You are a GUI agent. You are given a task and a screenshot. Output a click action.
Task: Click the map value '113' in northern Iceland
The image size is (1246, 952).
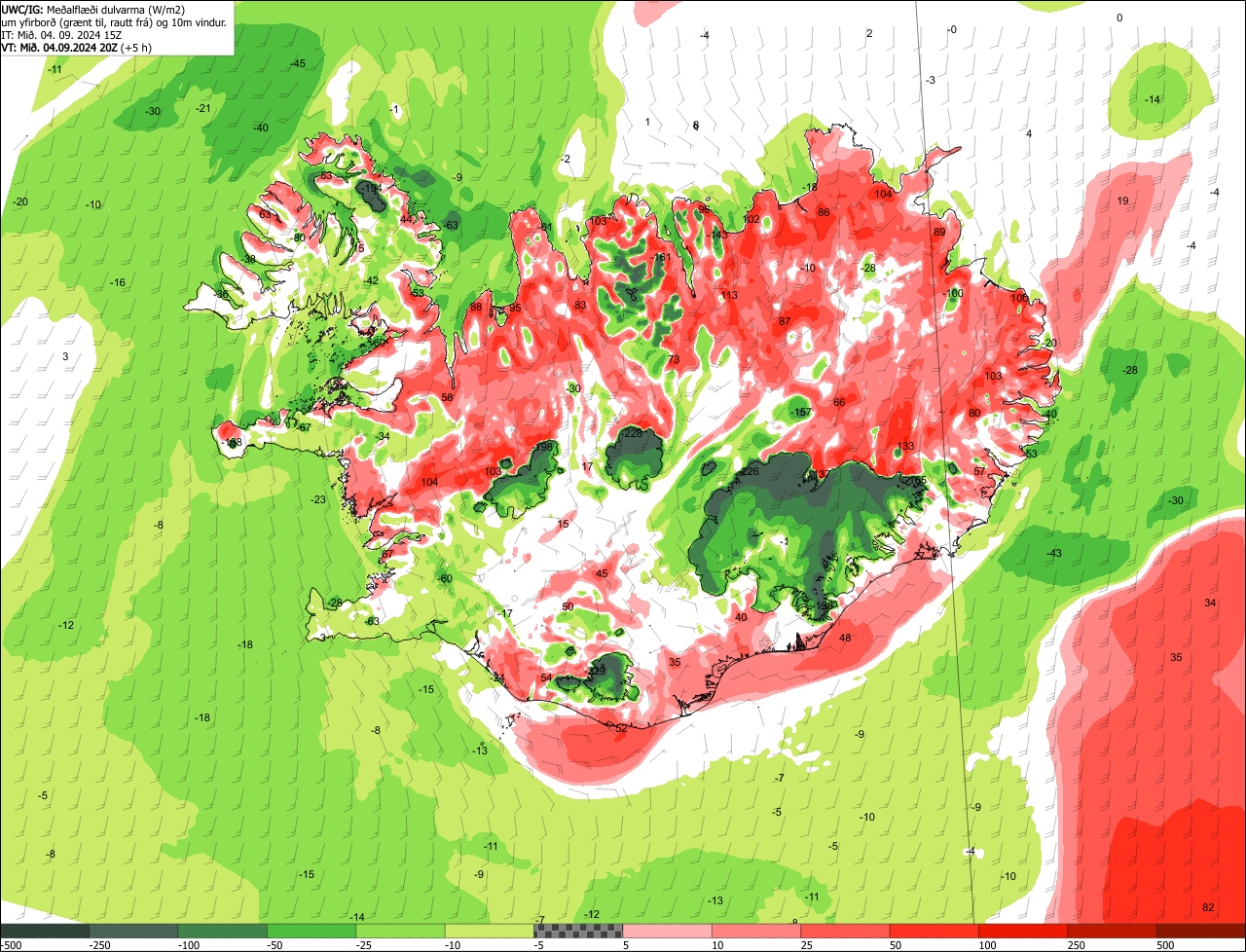[x=730, y=295]
